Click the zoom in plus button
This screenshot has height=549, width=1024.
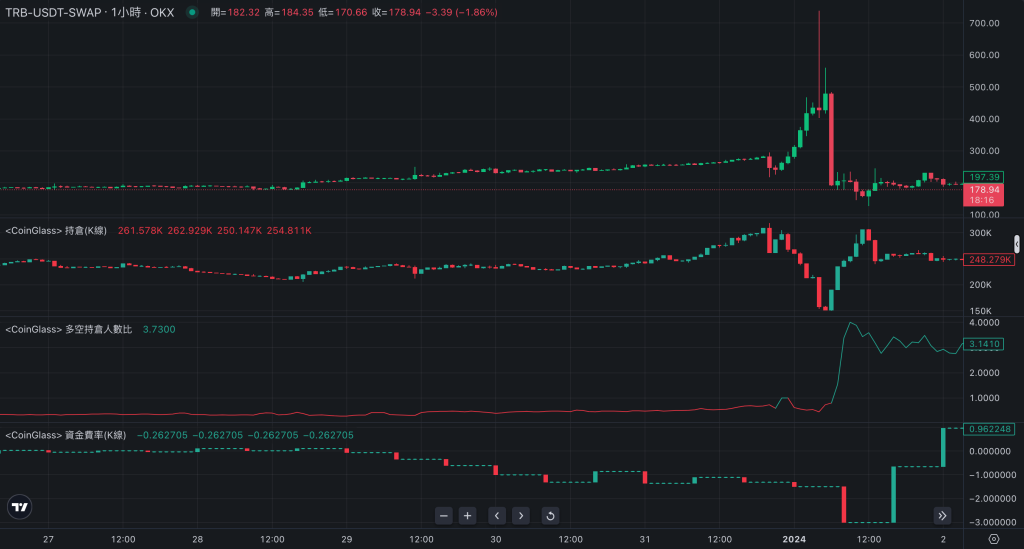[467, 516]
